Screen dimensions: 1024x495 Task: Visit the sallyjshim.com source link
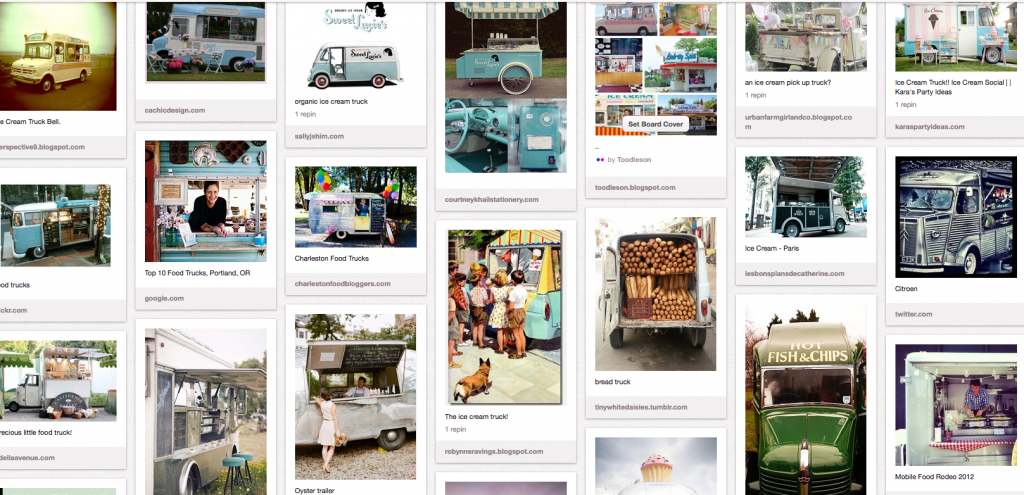(319, 136)
